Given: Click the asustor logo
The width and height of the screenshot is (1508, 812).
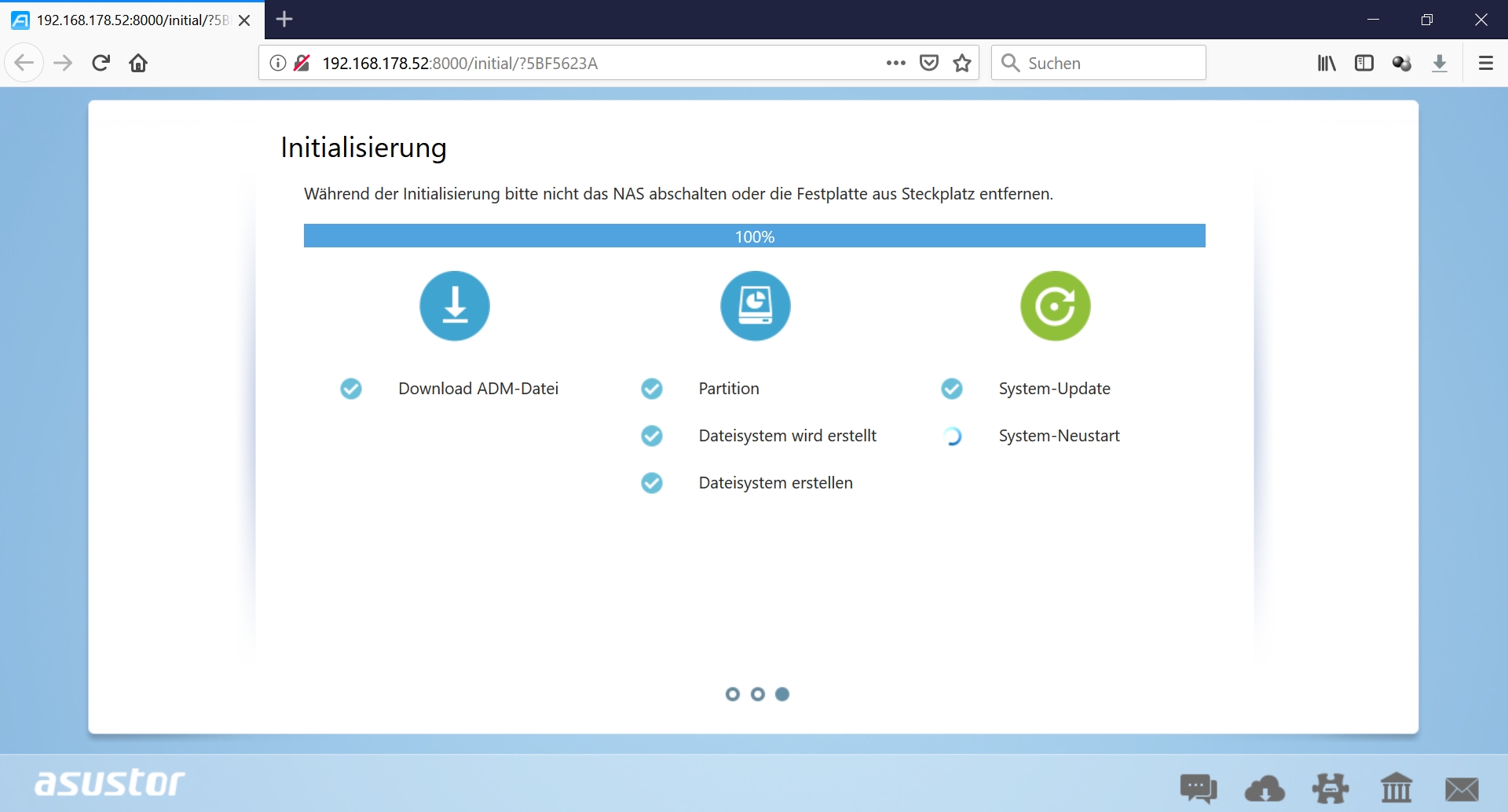Looking at the screenshot, I should [x=110, y=782].
